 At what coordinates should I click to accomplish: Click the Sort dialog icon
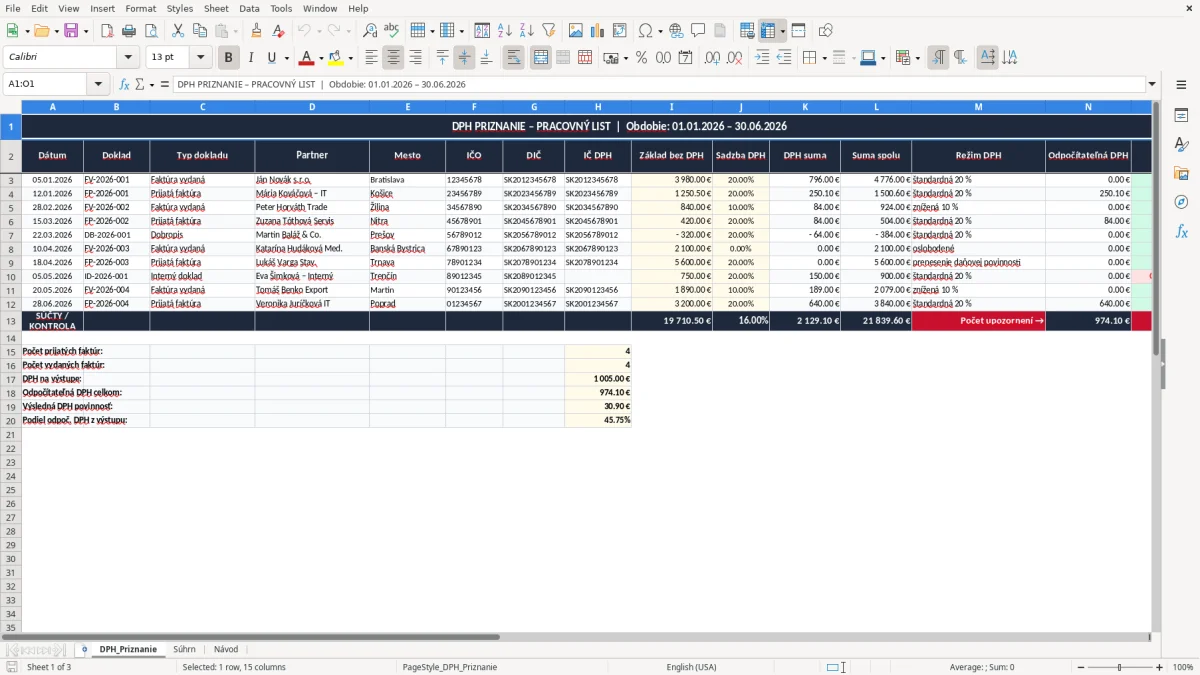click(x=482, y=31)
